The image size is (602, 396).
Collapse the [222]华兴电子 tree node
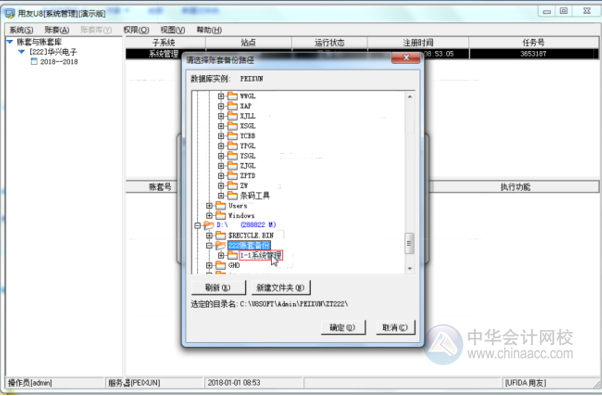pyautogui.click(x=22, y=52)
